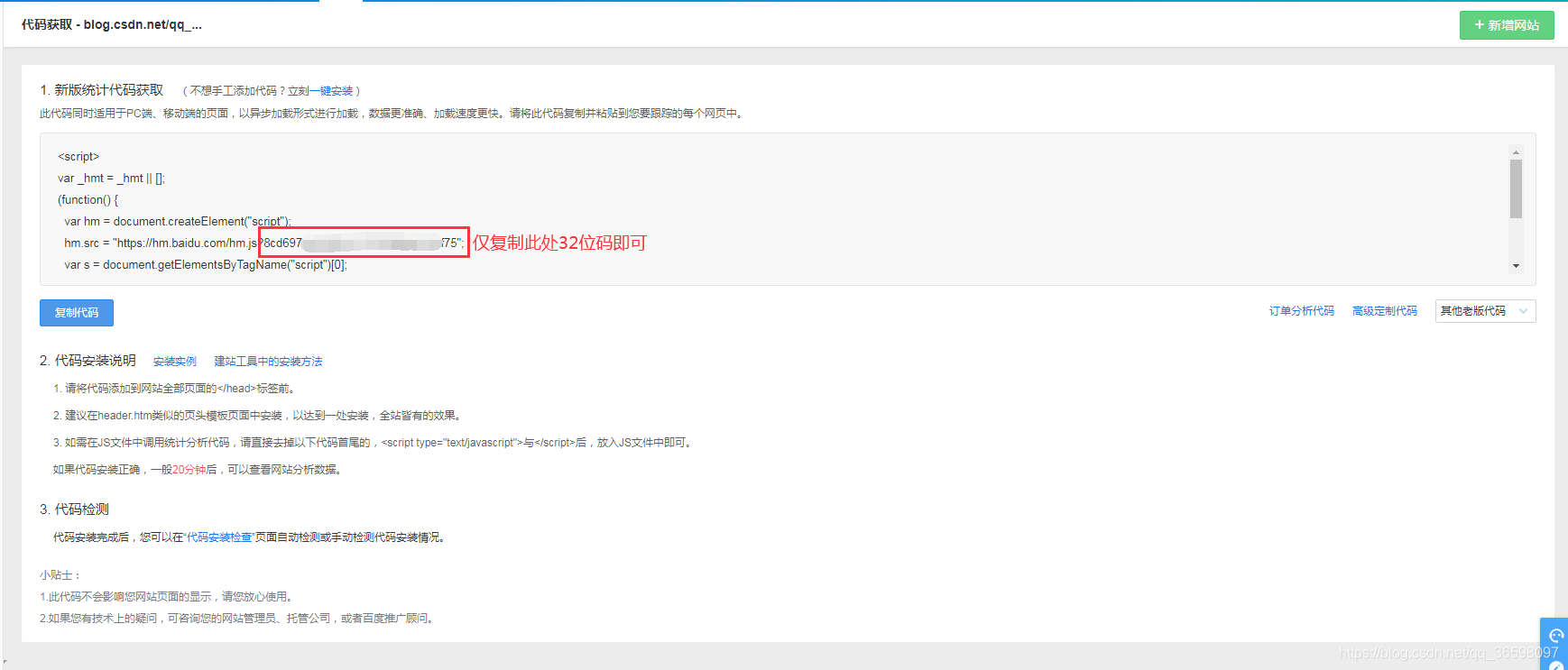Click tip 2 about 百度推广顾问
1568x670 pixels.
pos(239,619)
